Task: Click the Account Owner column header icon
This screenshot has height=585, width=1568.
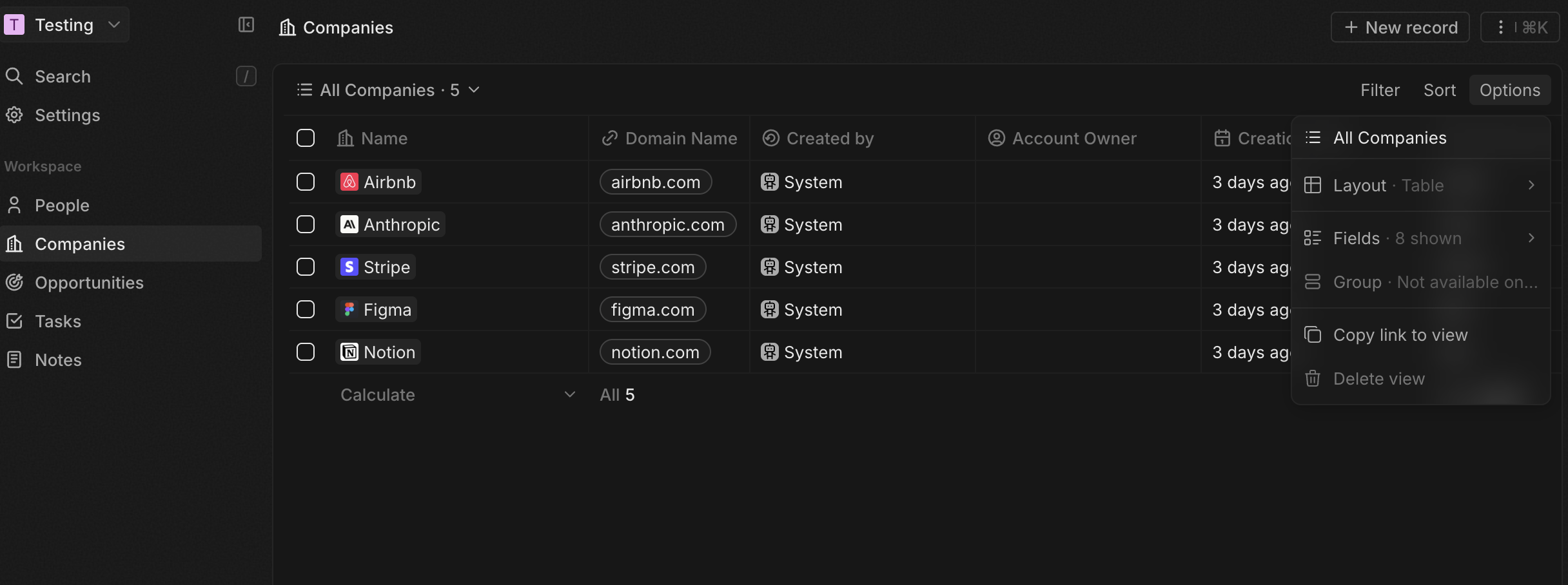Action: click(x=996, y=138)
